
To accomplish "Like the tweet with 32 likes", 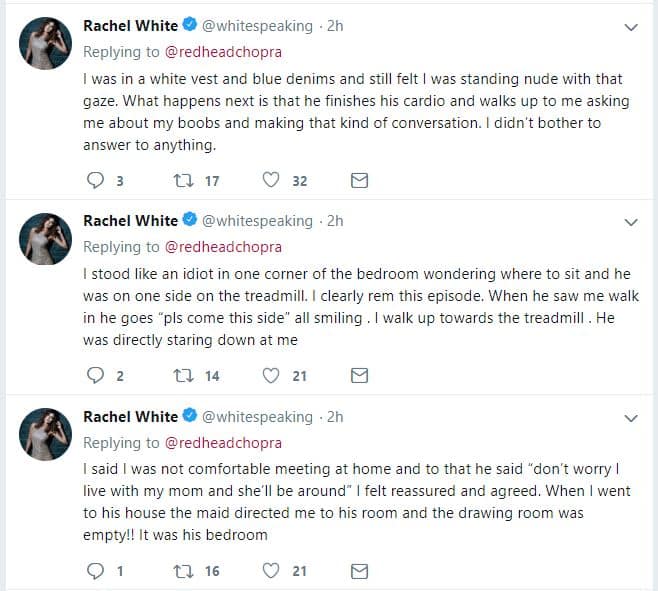I will [x=270, y=180].
